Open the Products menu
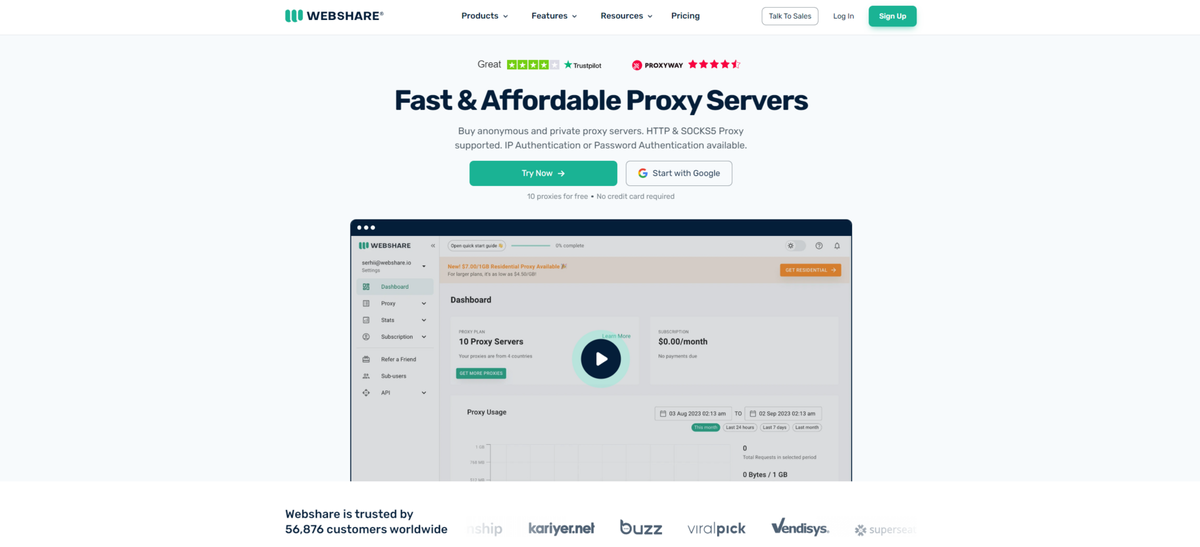The image size is (1200, 547). tap(485, 16)
